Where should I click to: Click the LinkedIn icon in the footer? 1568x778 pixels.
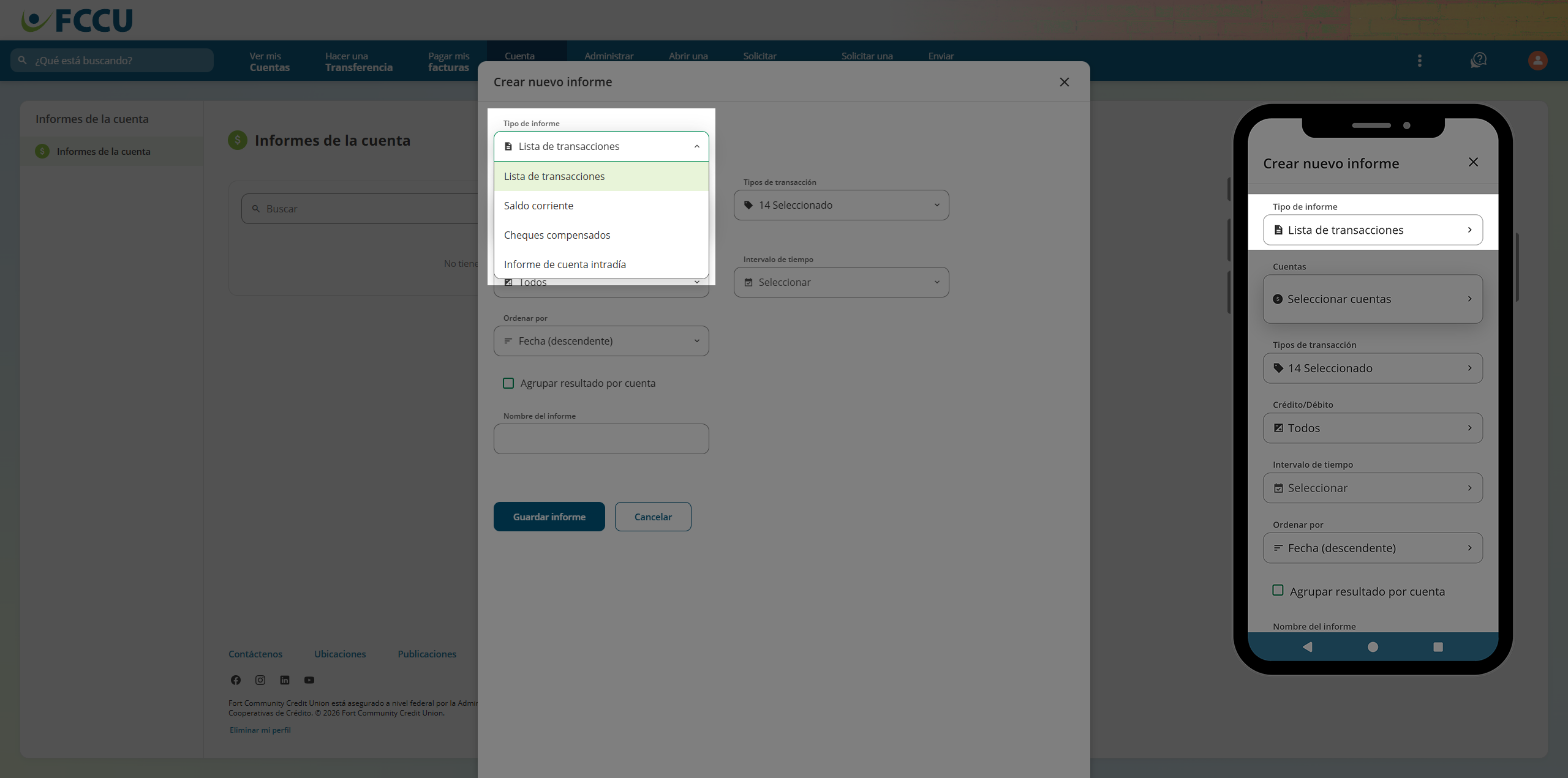(x=285, y=680)
